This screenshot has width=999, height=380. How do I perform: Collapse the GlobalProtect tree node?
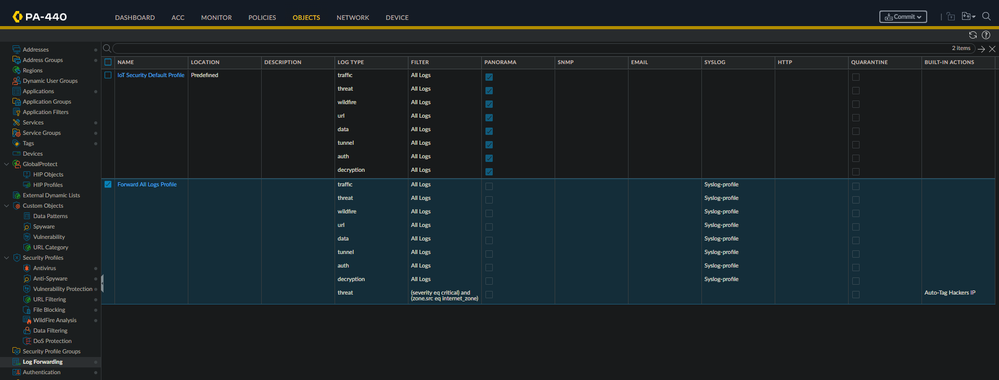click(6, 164)
